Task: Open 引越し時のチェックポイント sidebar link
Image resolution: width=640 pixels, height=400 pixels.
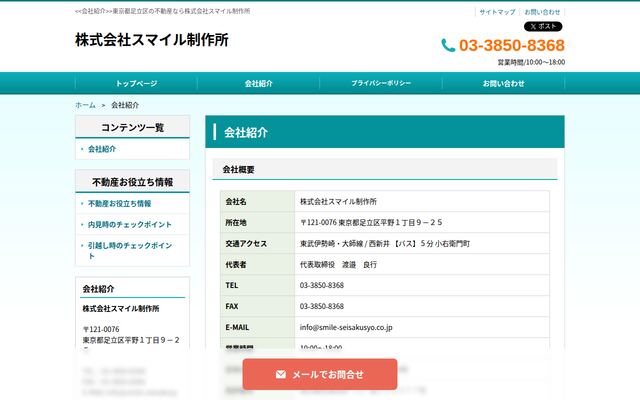Action: [130, 250]
